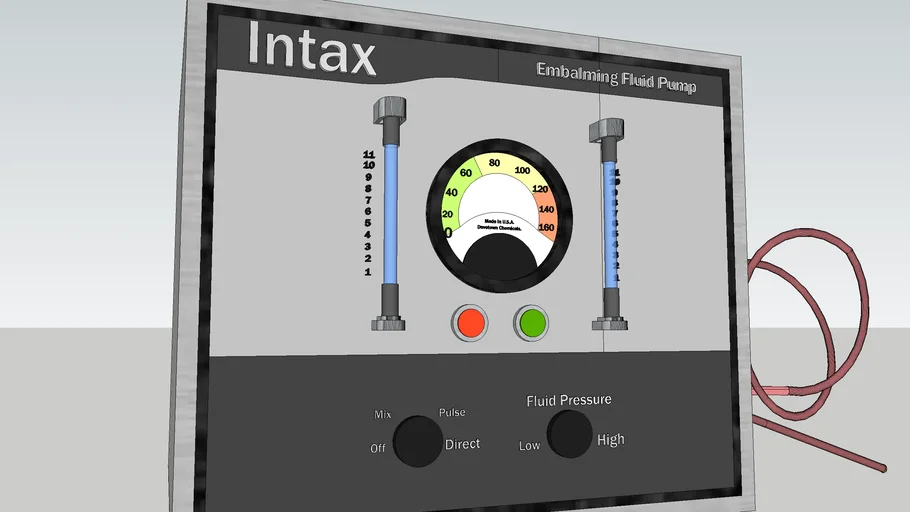Click the top cap of left tube
910x512 pixels.
(388, 107)
